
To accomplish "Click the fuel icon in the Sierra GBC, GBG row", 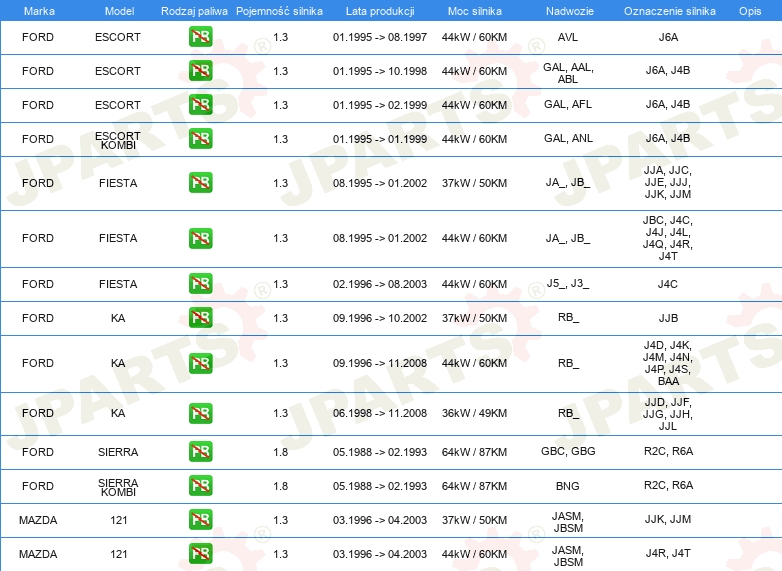I will [x=200, y=452].
